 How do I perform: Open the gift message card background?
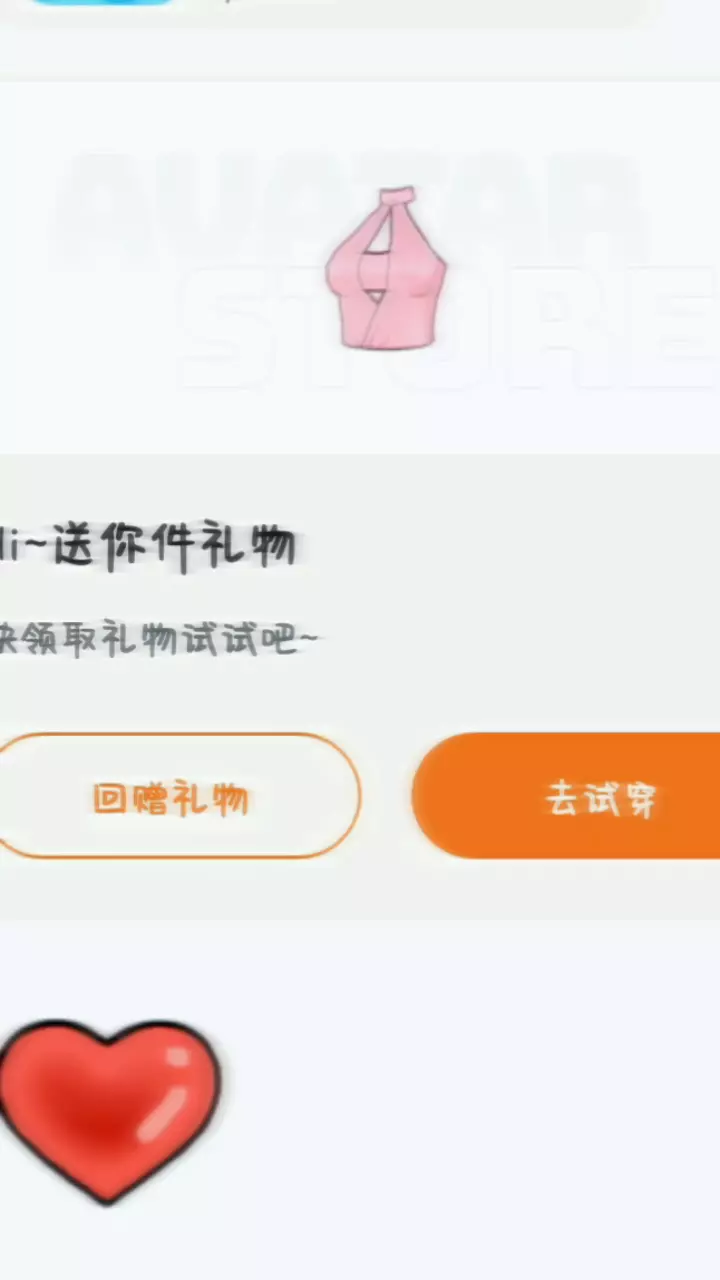(x=360, y=686)
